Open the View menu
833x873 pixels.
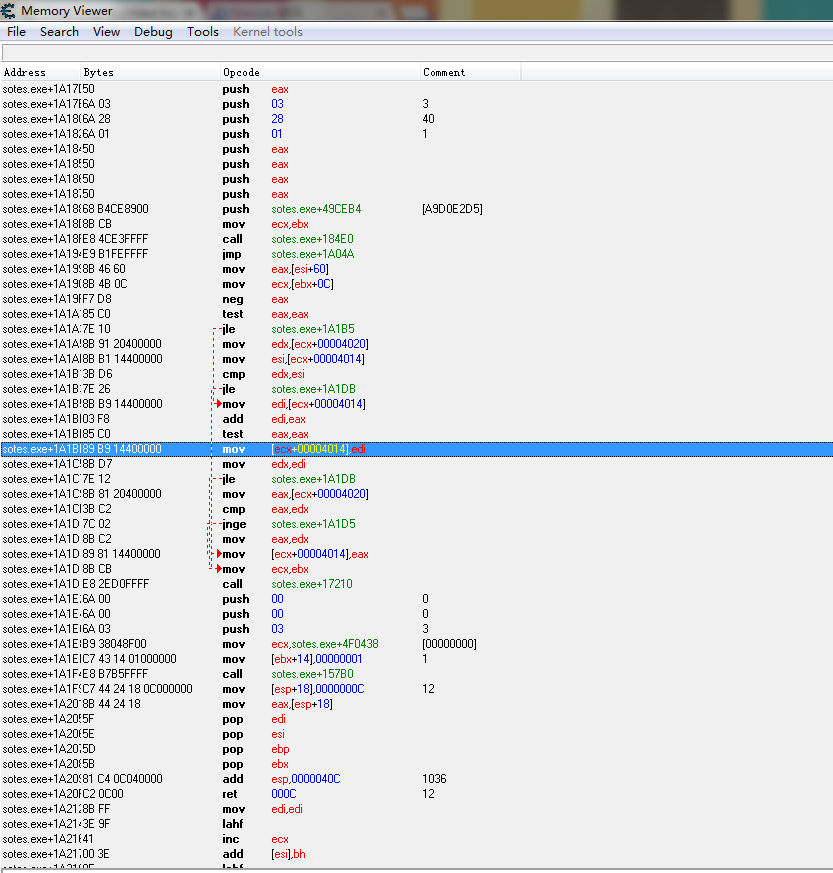click(106, 31)
